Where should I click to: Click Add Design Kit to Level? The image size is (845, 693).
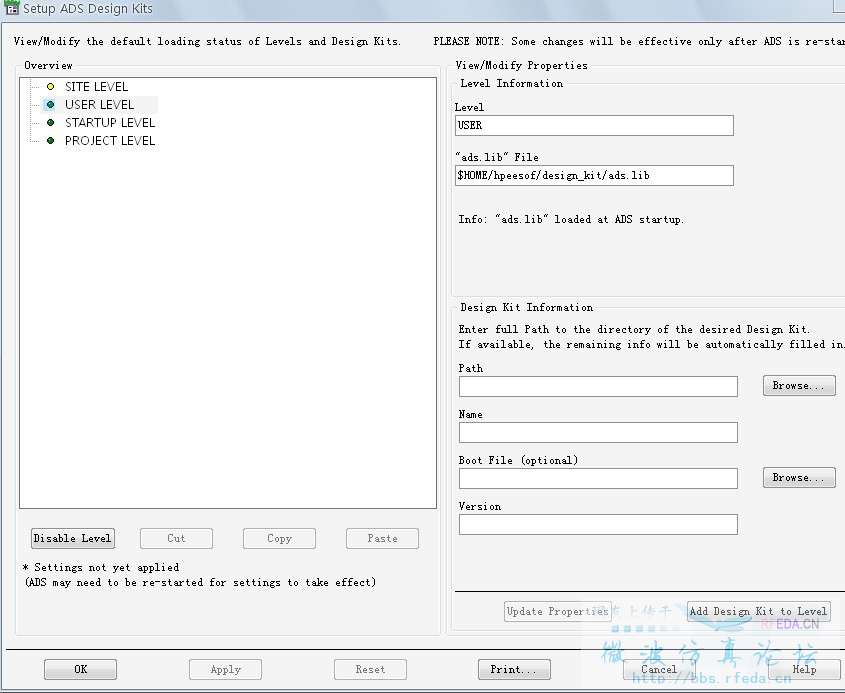758,612
